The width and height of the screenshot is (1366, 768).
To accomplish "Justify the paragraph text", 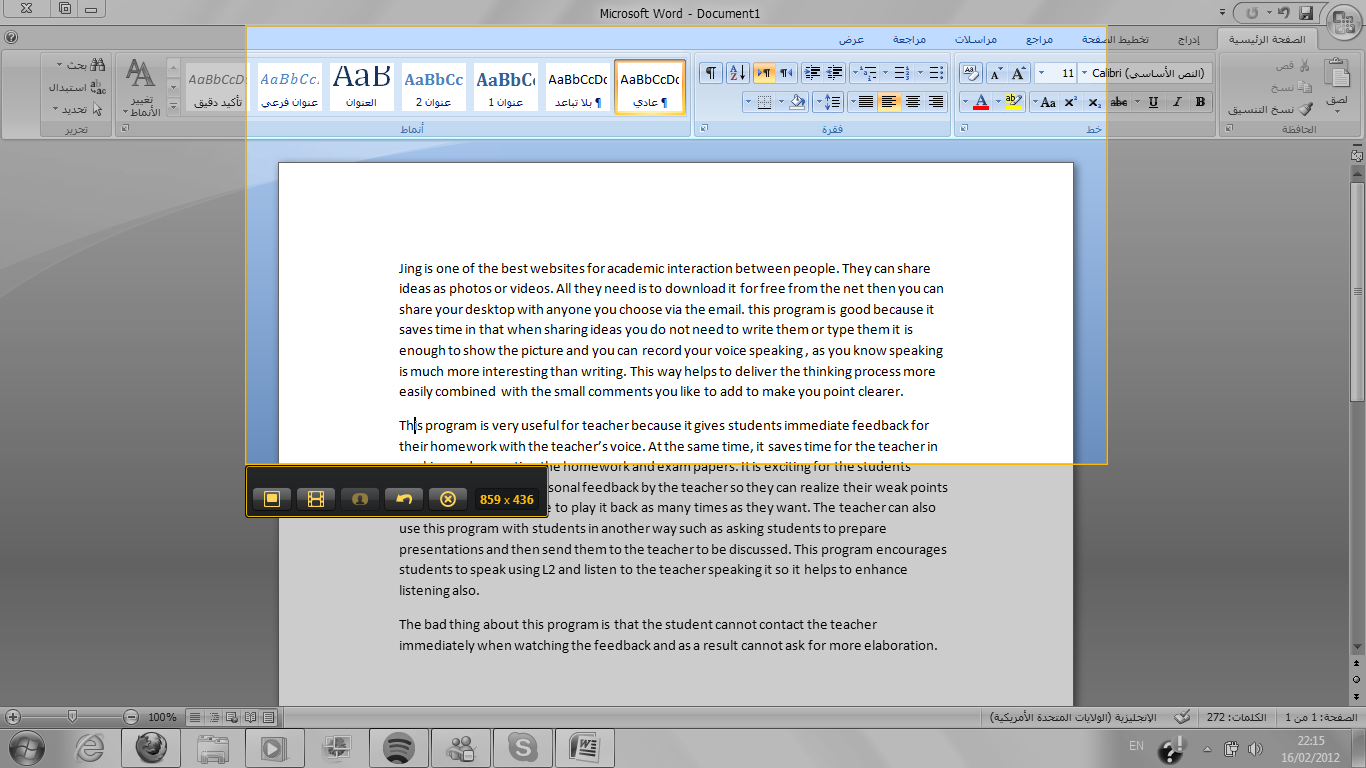I will pyautogui.click(x=865, y=102).
